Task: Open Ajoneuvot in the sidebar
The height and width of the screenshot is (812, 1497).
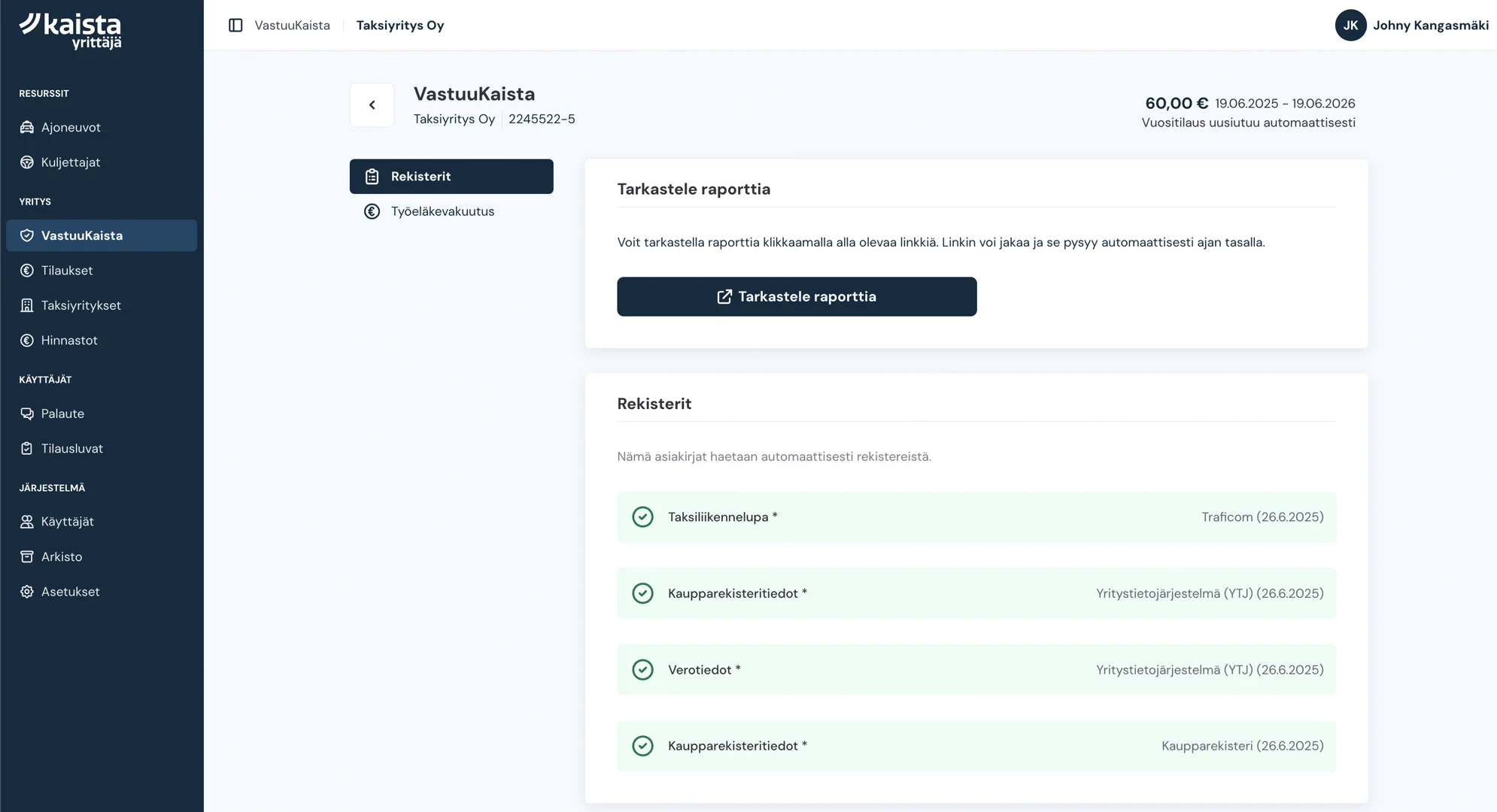Action: coord(102,127)
